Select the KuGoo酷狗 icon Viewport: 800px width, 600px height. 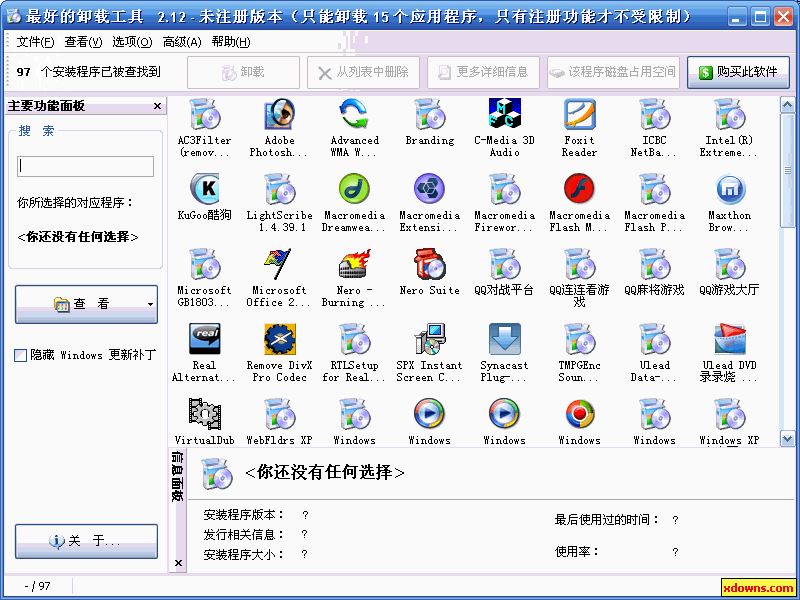pyautogui.click(x=205, y=189)
